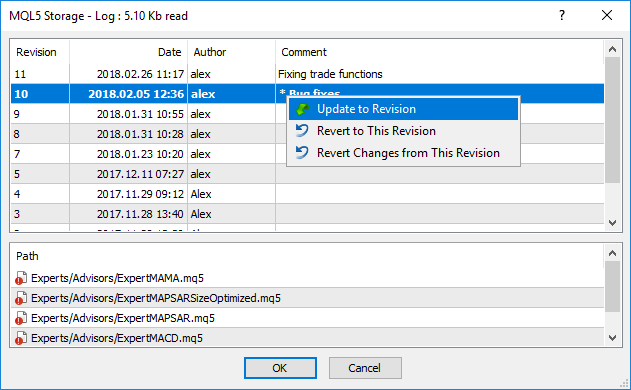
Task: Select revision 11 Fixing trade functions row
Action: pyautogui.click(x=307, y=74)
